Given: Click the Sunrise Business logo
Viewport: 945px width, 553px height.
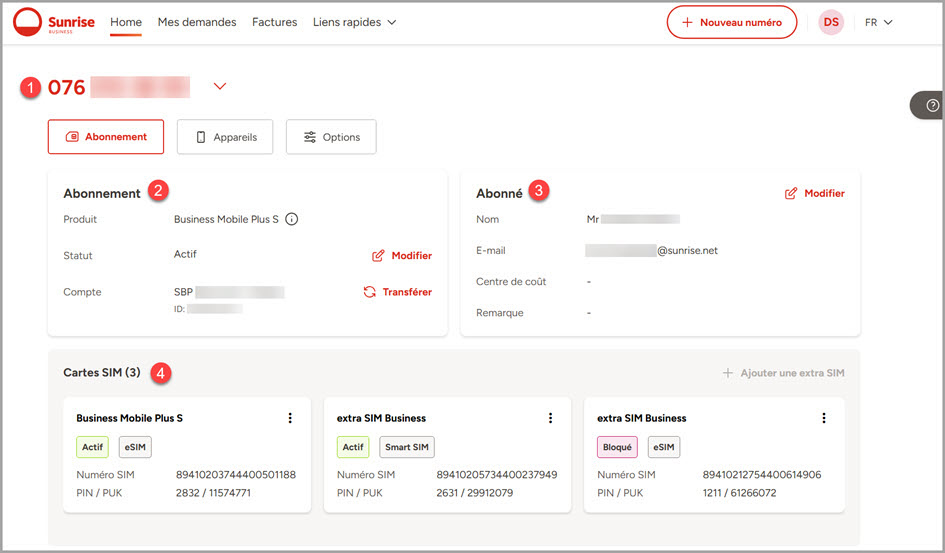Looking at the screenshot, I should [x=54, y=22].
